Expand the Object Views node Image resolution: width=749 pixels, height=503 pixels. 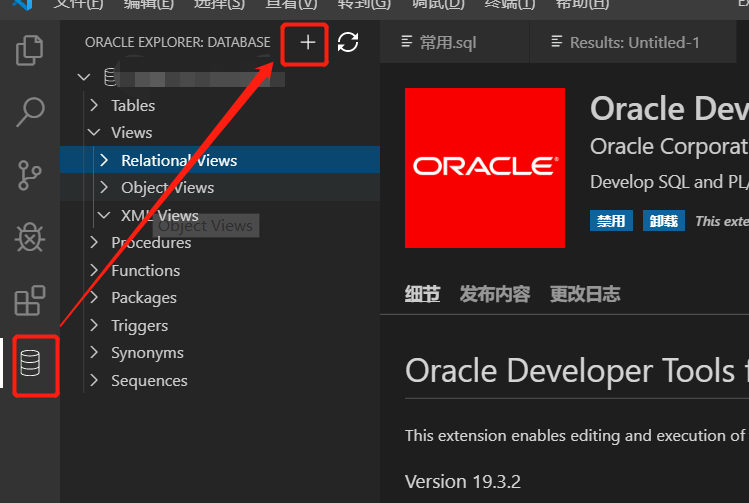104,187
